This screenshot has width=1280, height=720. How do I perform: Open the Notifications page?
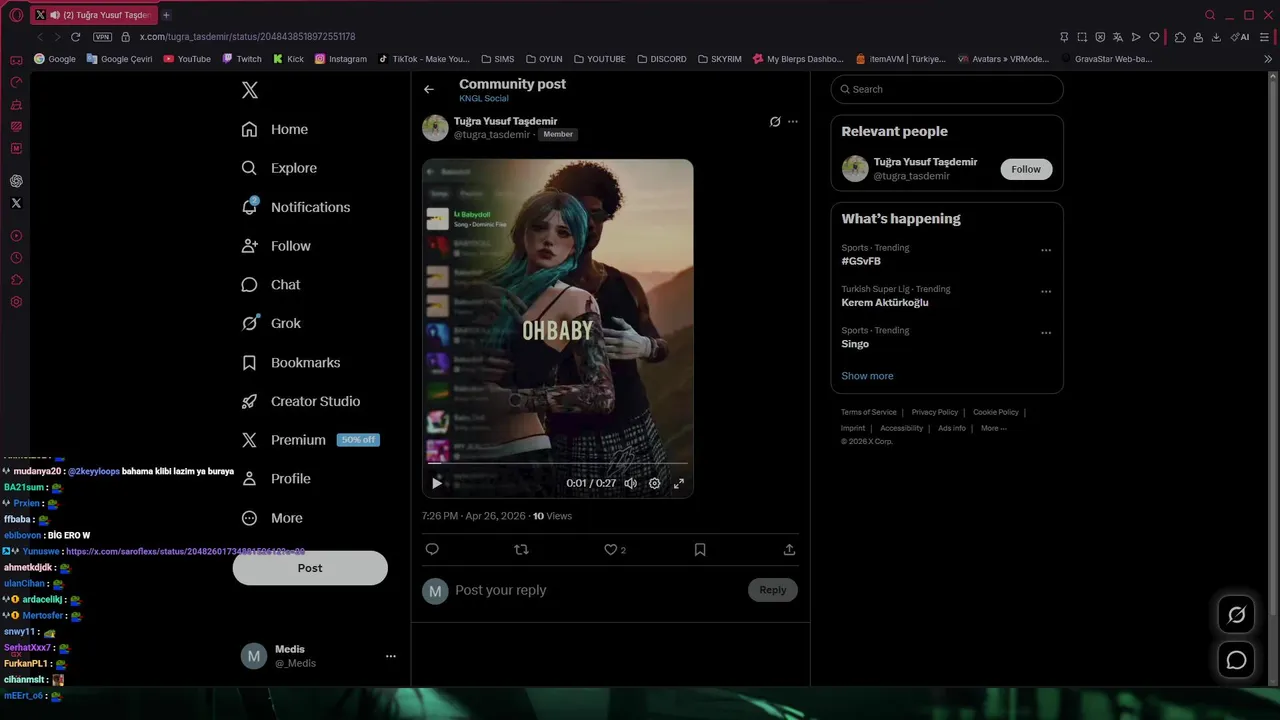pos(296,207)
